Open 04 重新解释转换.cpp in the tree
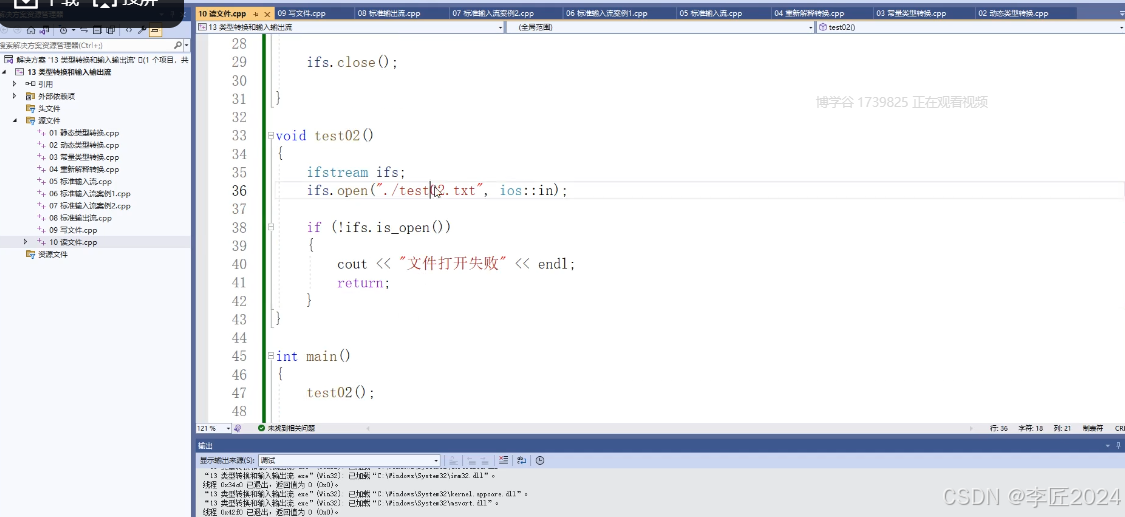The height and width of the screenshot is (517, 1125). (x=84, y=169)
